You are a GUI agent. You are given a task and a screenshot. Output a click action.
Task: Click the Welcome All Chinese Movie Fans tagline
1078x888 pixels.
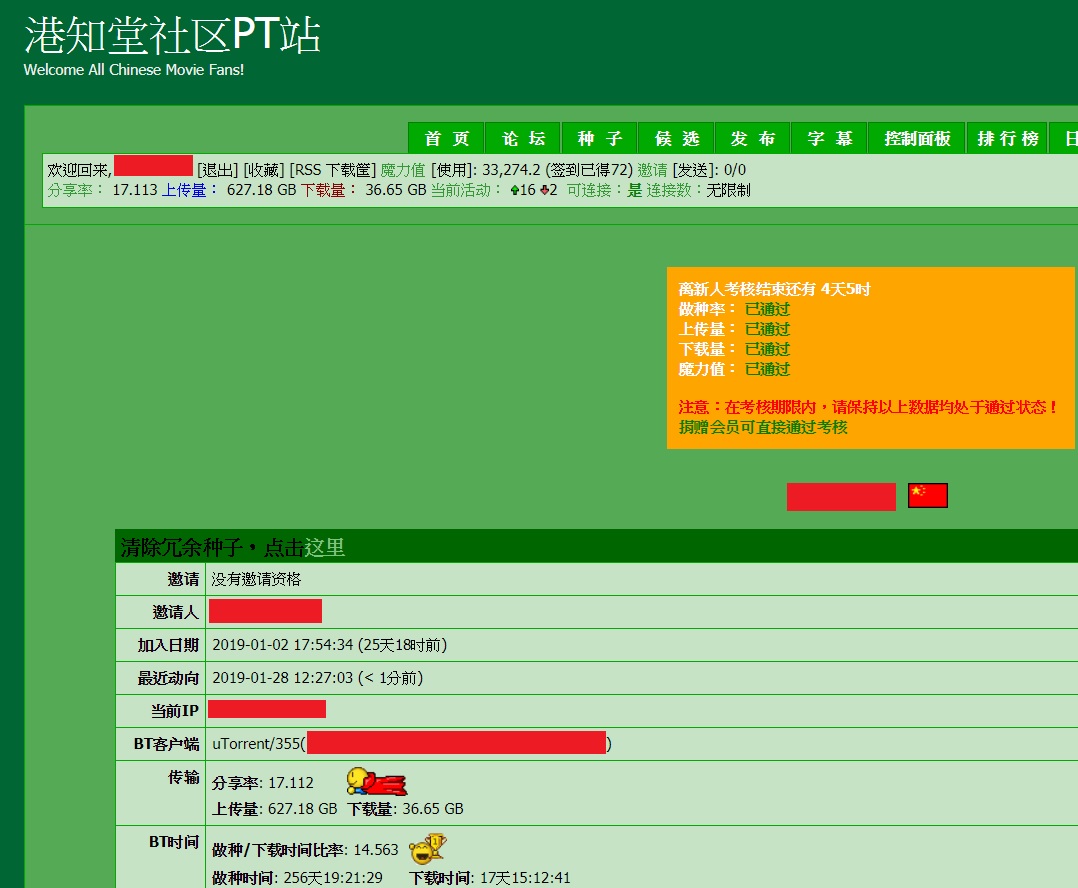134,70
